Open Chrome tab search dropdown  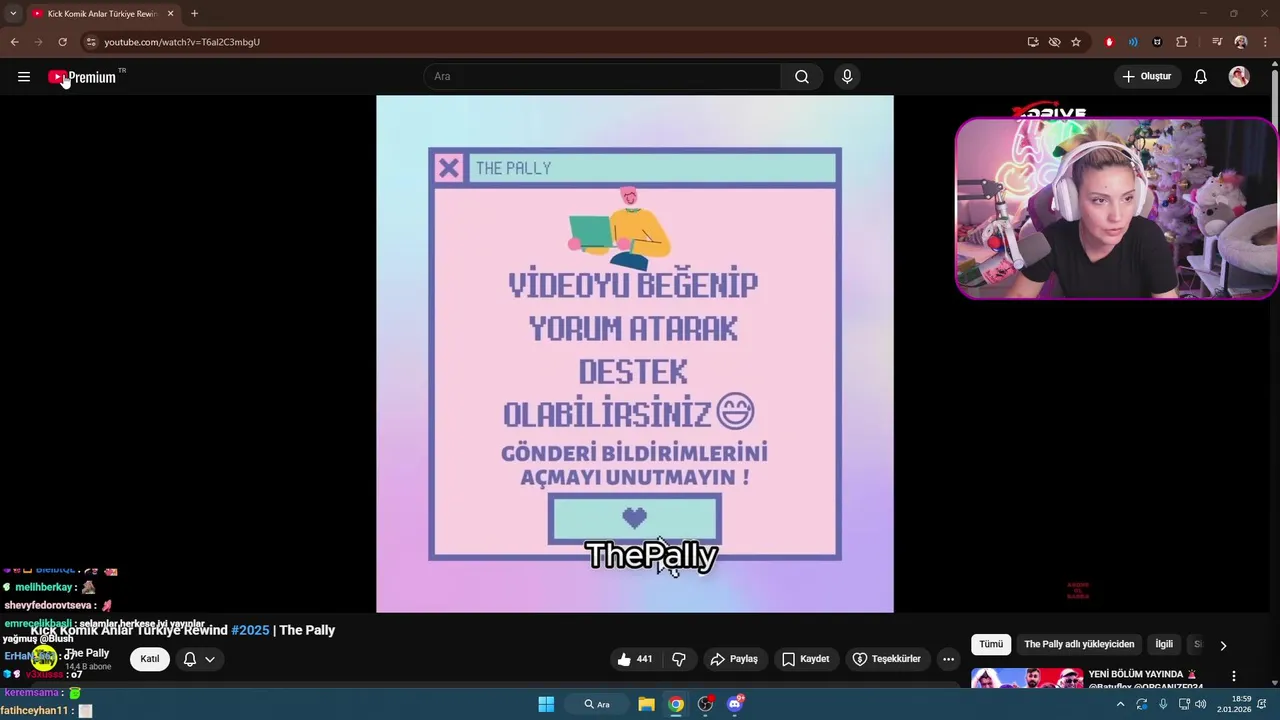pyautogui.click(x=13, y=14)
